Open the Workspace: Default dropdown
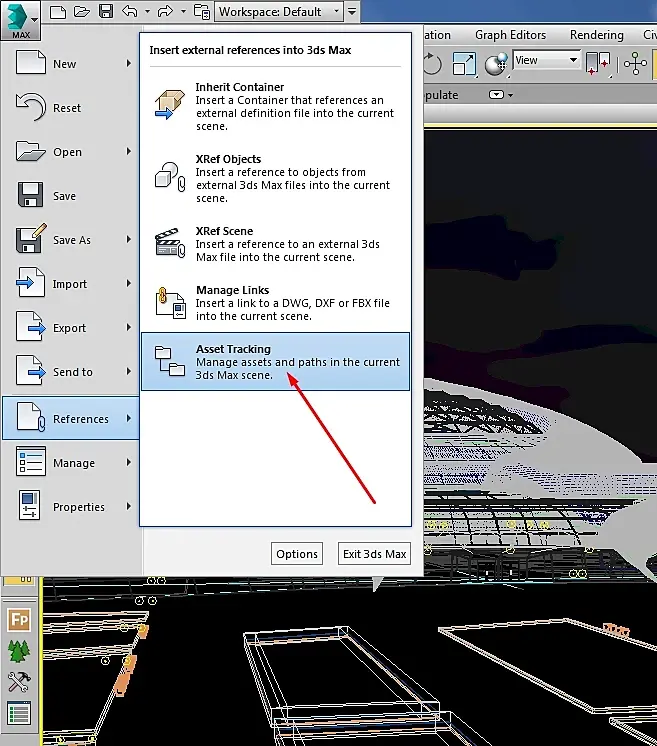Viewport: 657px width, 746px height. point(279,11)
